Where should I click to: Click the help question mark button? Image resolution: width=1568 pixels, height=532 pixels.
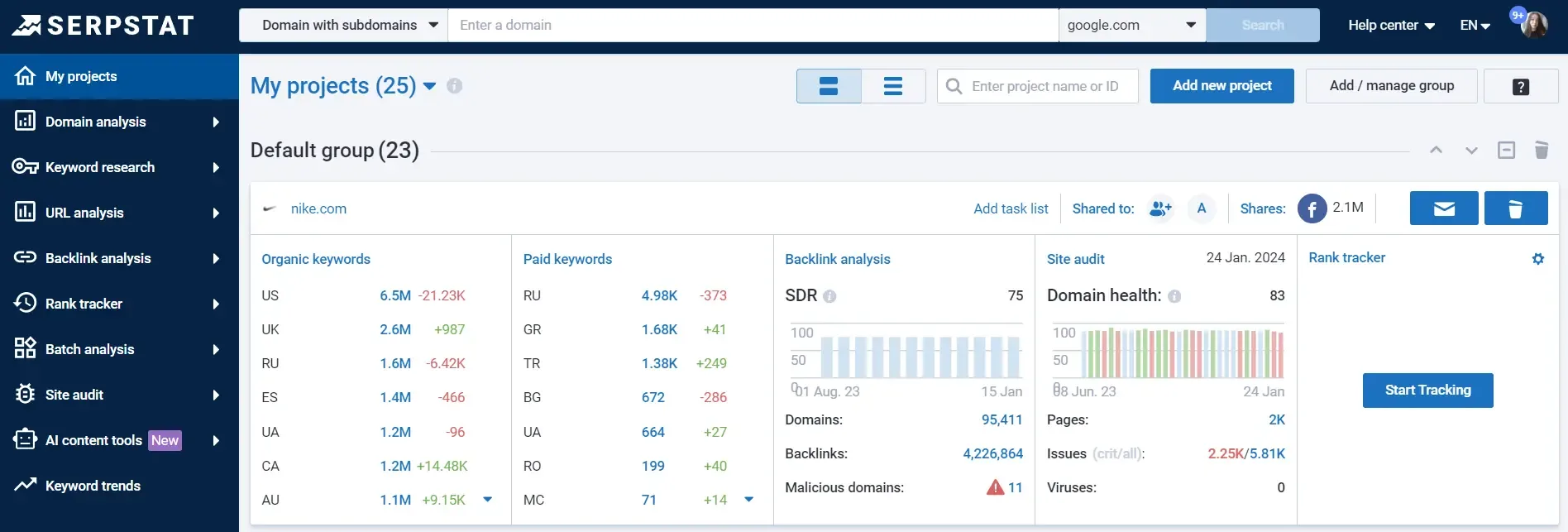[1521, 86]
